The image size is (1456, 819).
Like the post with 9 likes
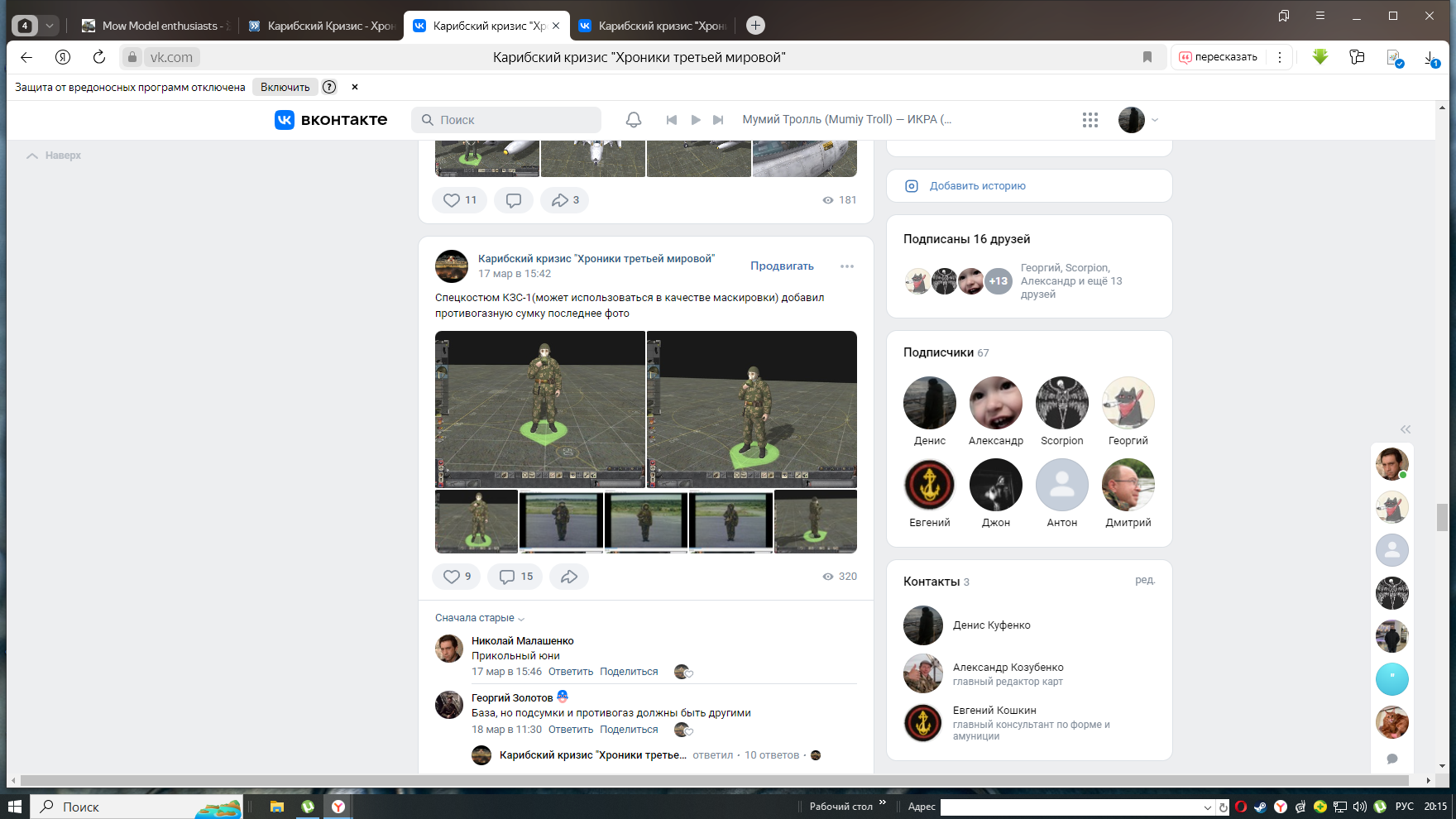457,577
